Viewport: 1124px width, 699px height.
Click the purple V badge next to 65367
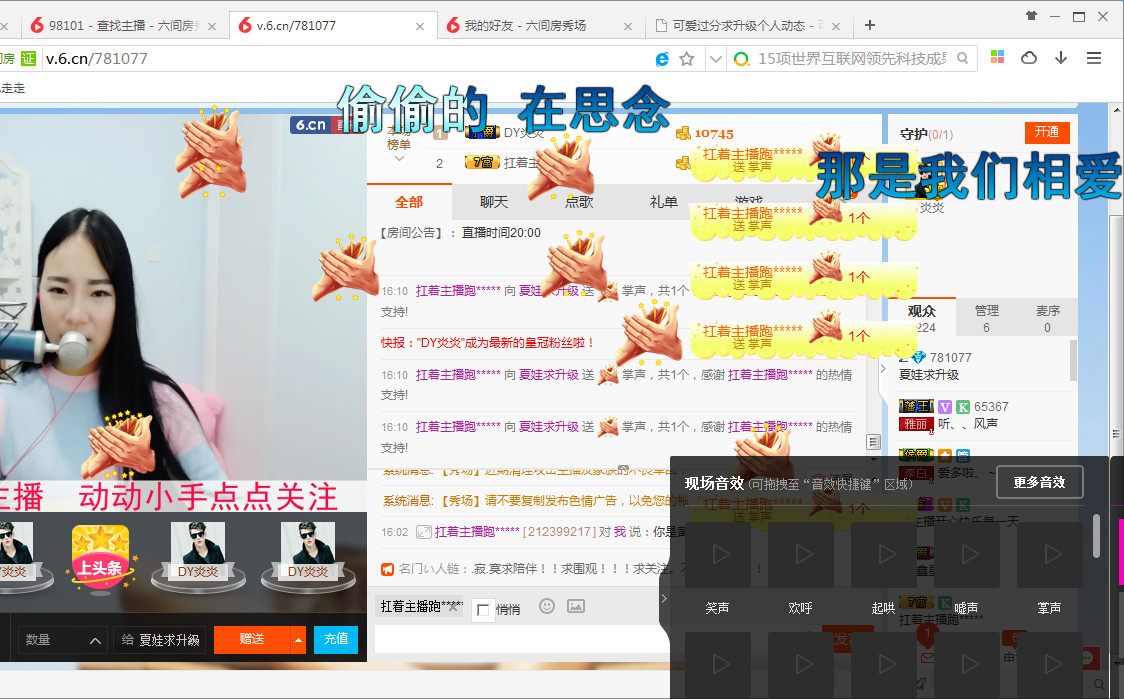945,407
